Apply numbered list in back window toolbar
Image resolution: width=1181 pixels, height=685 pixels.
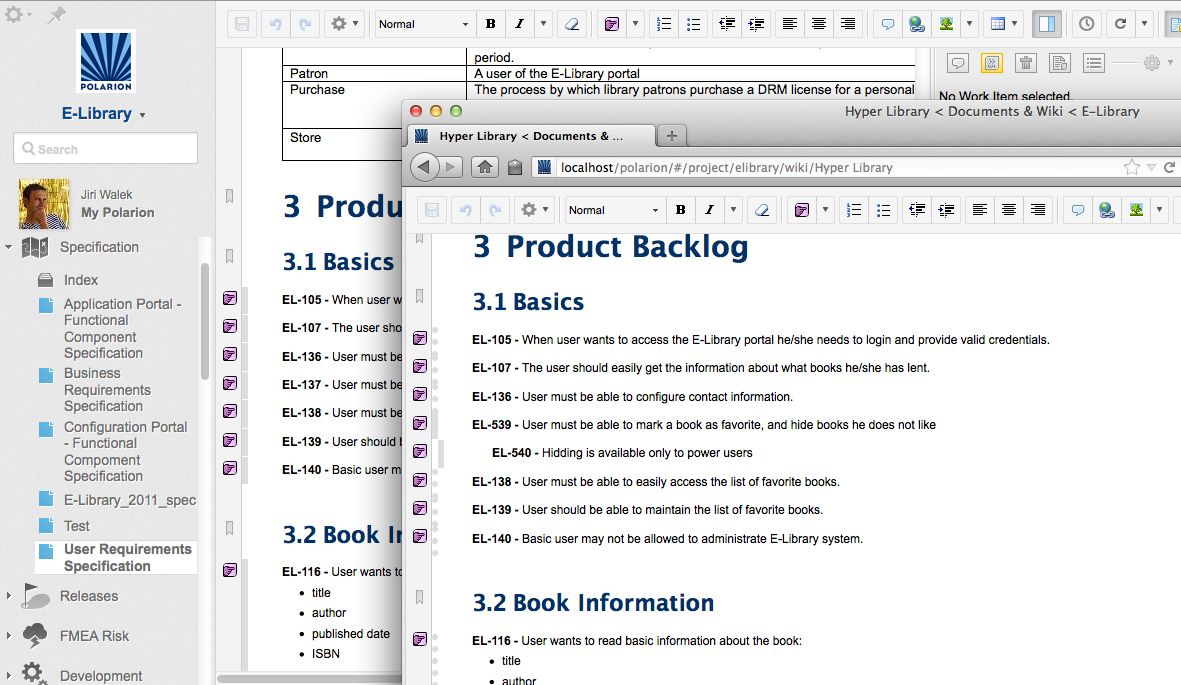pyautogui.click(x=664, y=24)
